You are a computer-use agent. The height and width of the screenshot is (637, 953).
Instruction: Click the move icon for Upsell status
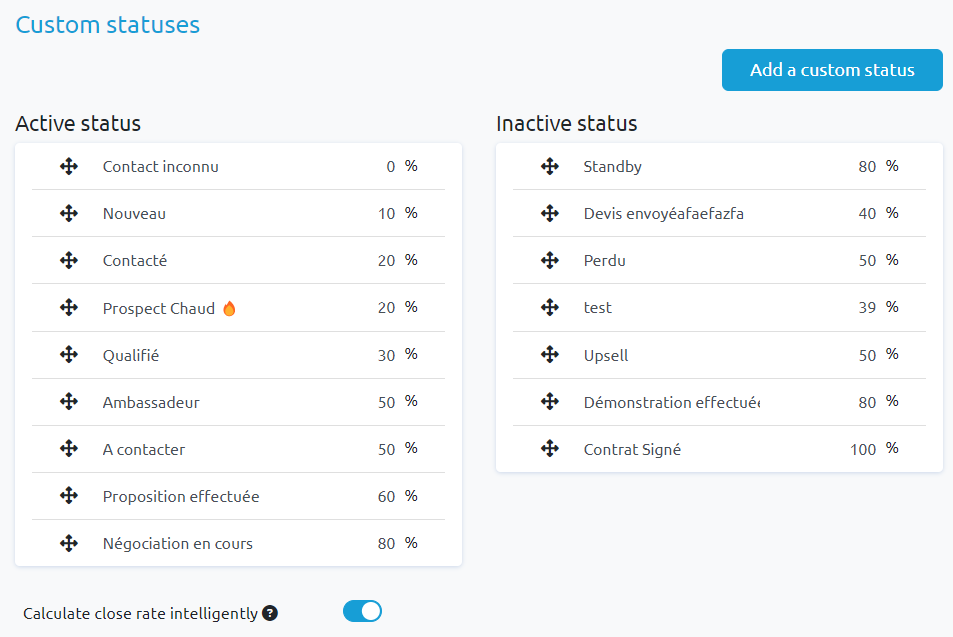coord(549,355)
